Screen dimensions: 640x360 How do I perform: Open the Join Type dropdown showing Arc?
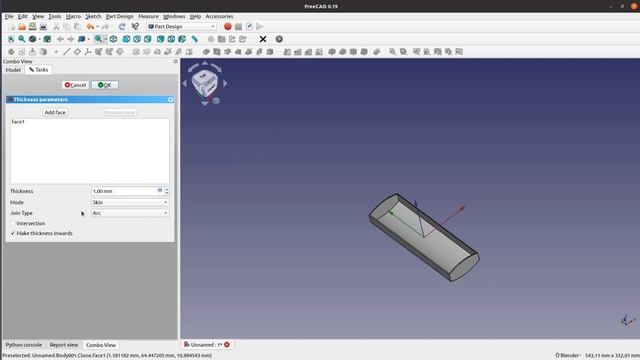click(129, 213)
